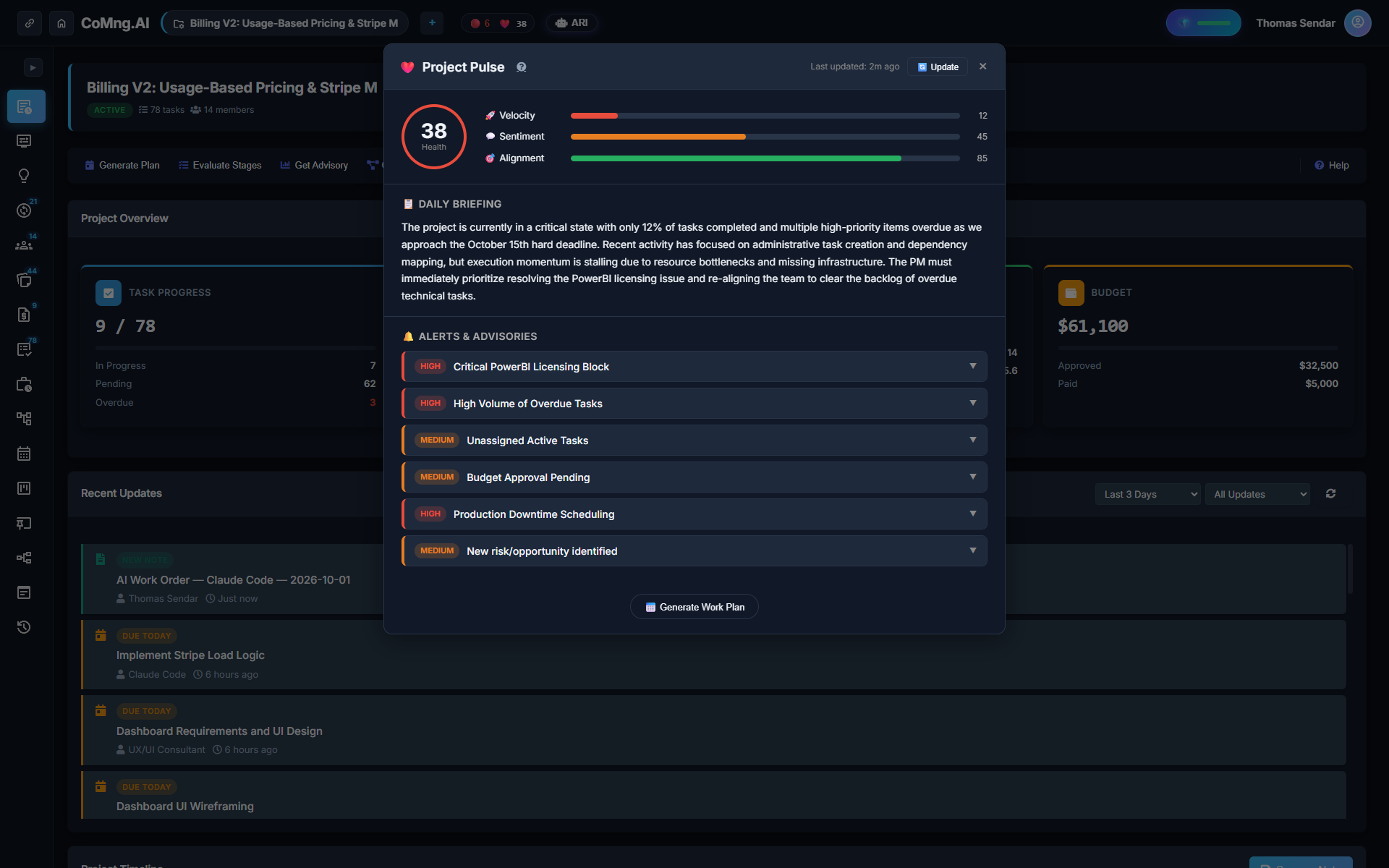Open Dashboard Requirements and UI Design update
Viewport: 1389px width, 868px height.
pyautogui.click(x=713, y=731)
